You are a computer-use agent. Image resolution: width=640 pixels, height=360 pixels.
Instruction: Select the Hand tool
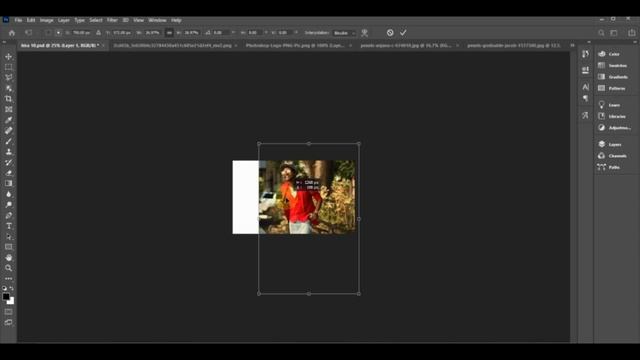(9, 258)
